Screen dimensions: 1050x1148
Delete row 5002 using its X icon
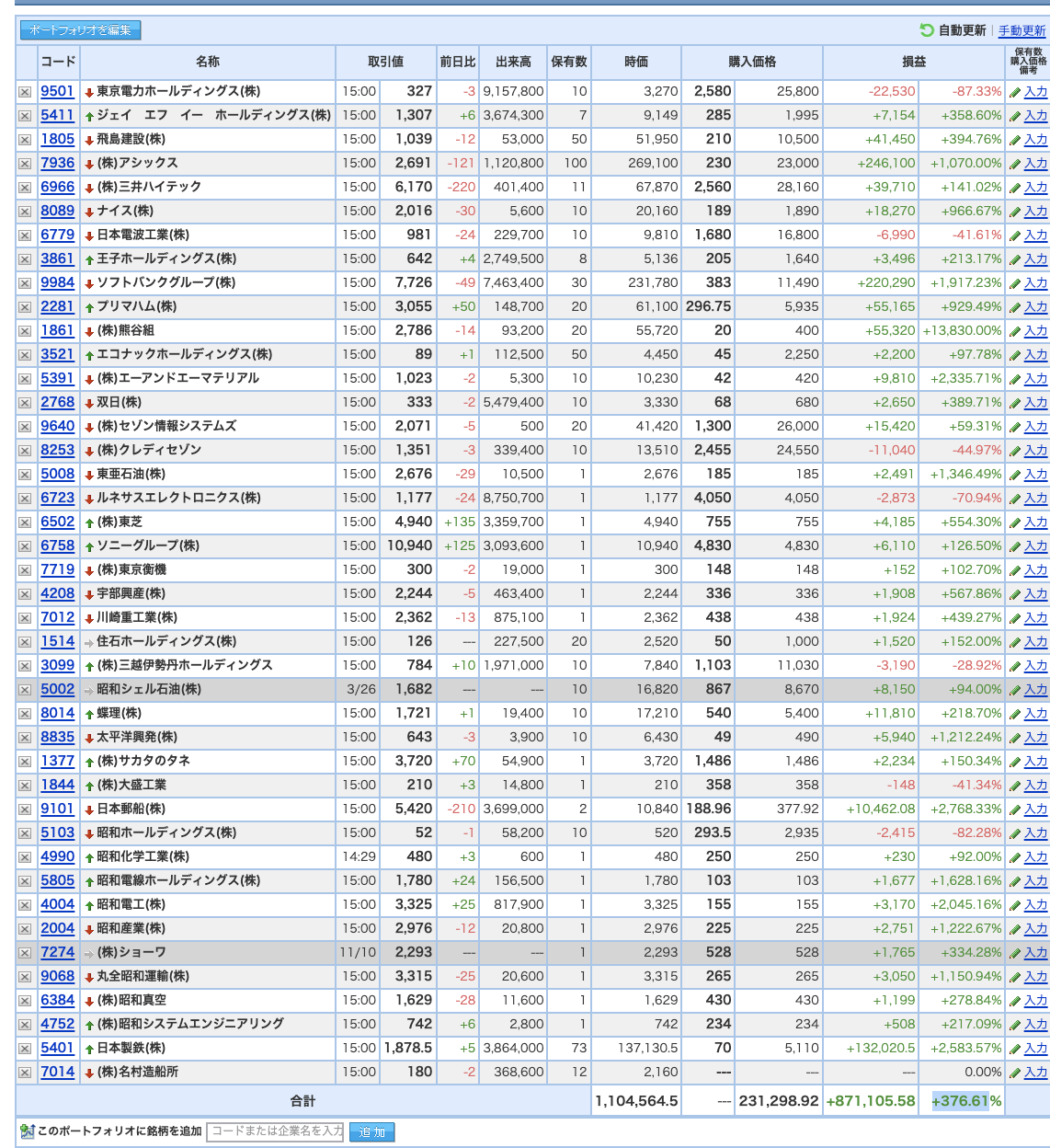click(25, 690)
